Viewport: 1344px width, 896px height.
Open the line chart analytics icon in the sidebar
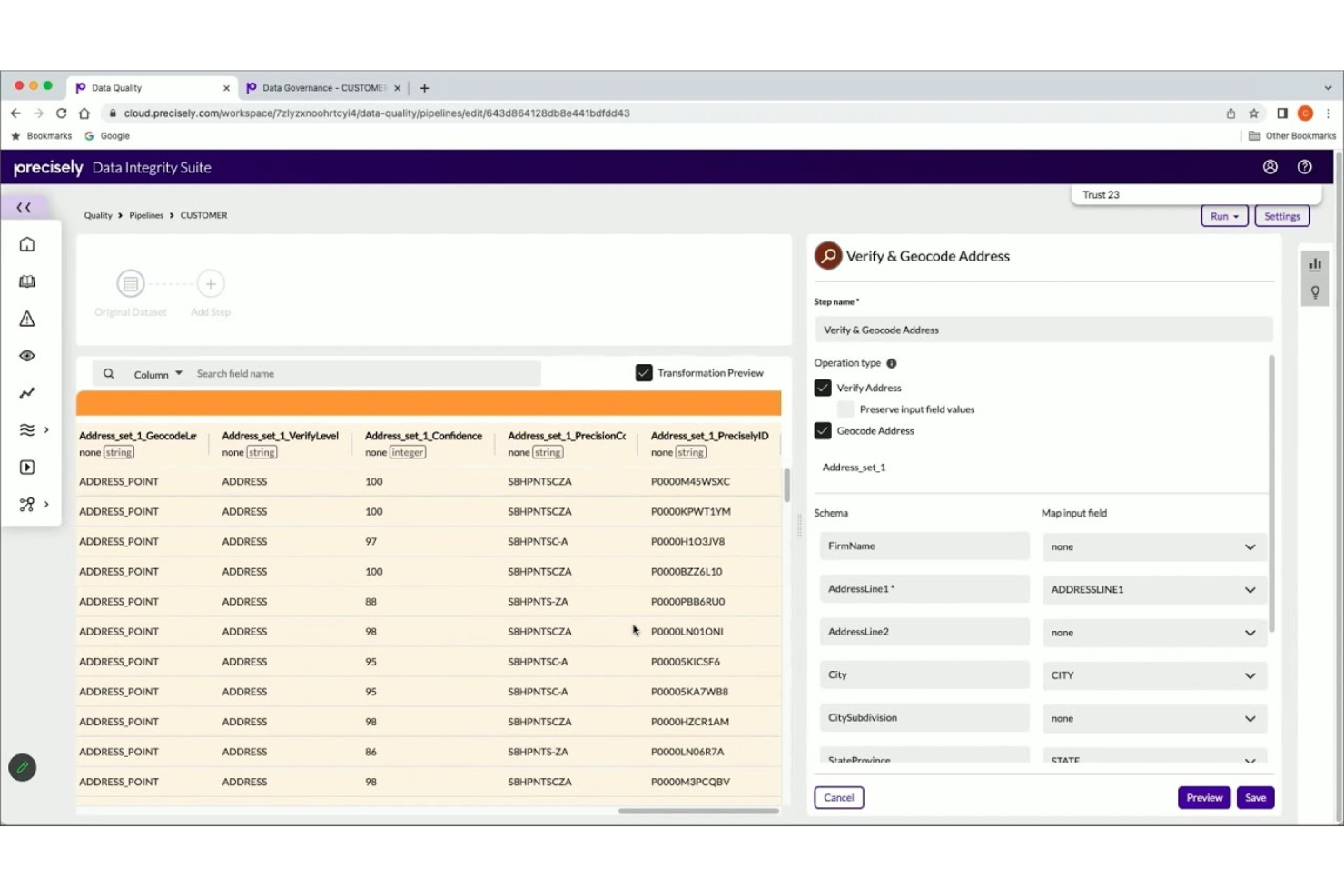[x=27, y=393]
